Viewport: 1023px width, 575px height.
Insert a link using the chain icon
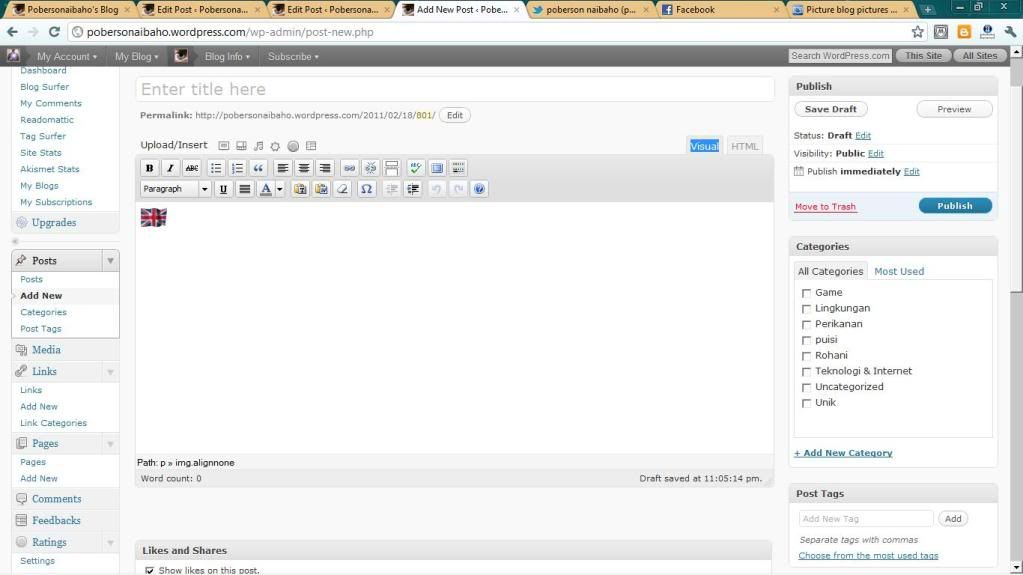tap(349, 168)
